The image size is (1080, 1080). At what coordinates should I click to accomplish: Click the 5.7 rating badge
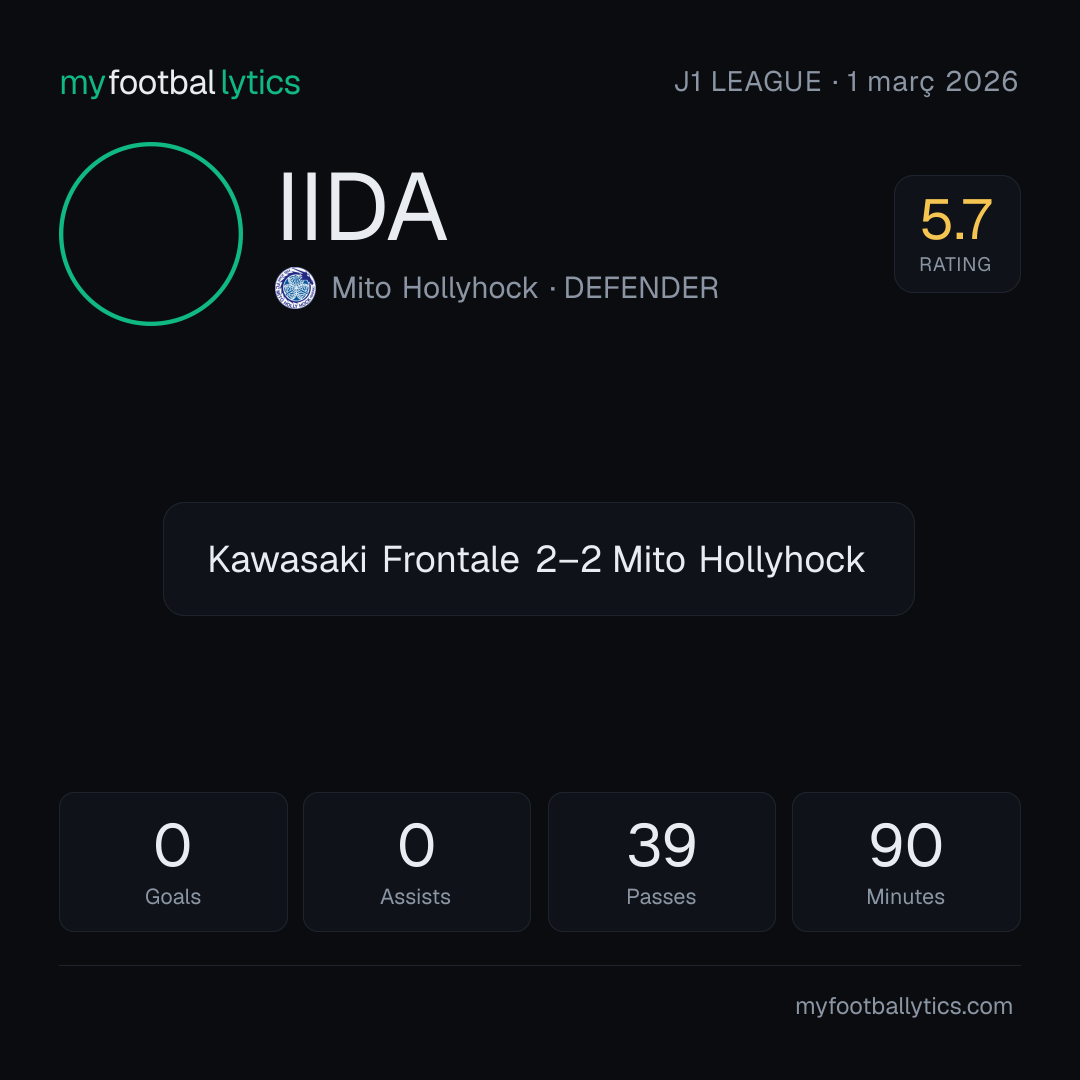click(957, 233)
